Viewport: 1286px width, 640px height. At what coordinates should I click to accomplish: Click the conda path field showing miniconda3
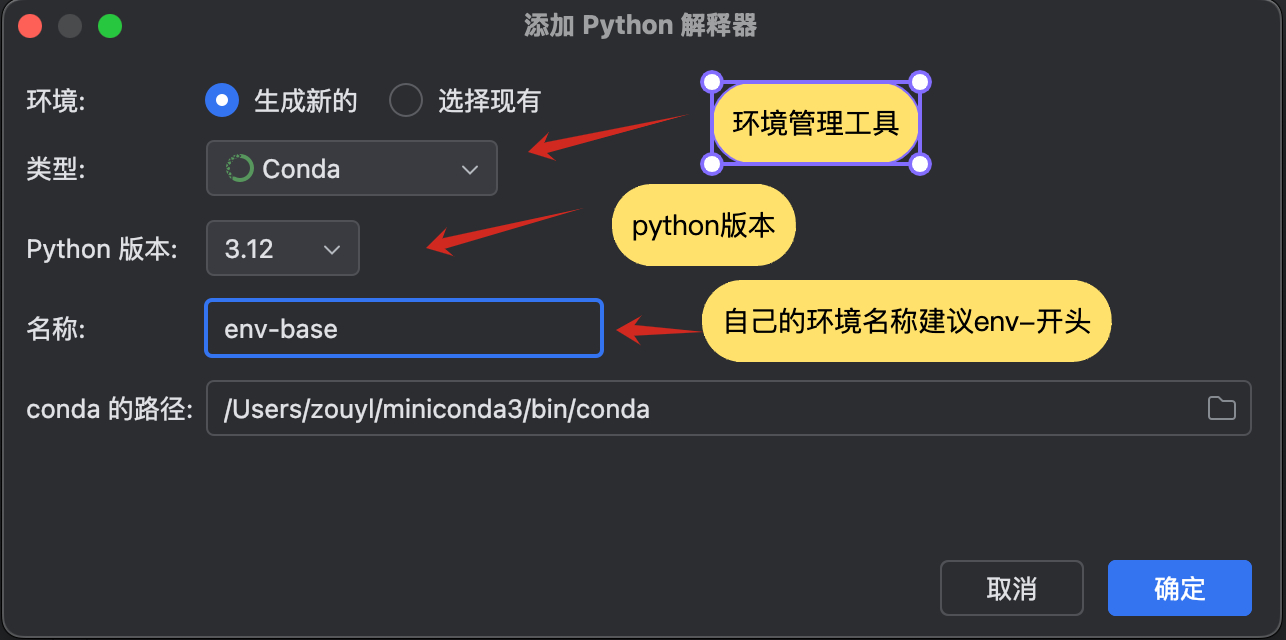tap(700, 408)
